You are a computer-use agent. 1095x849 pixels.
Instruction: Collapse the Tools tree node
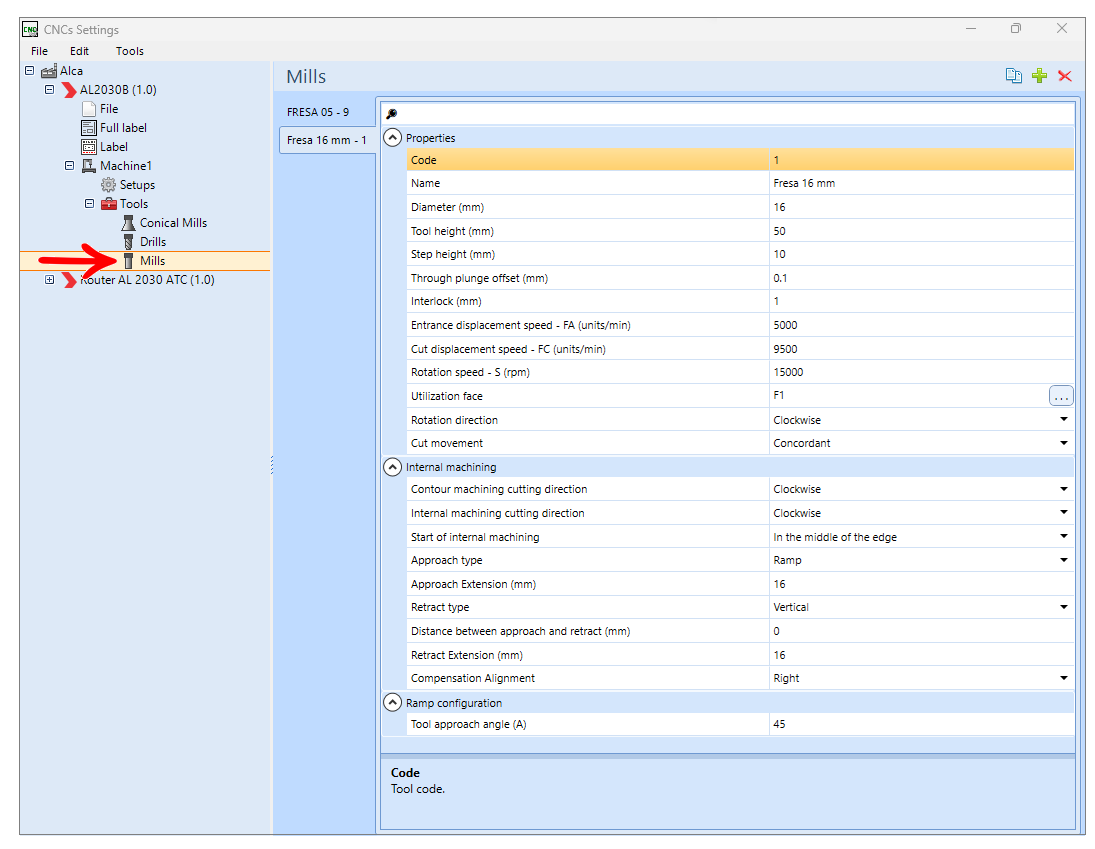pyautogui.click(x=89, y=203)
